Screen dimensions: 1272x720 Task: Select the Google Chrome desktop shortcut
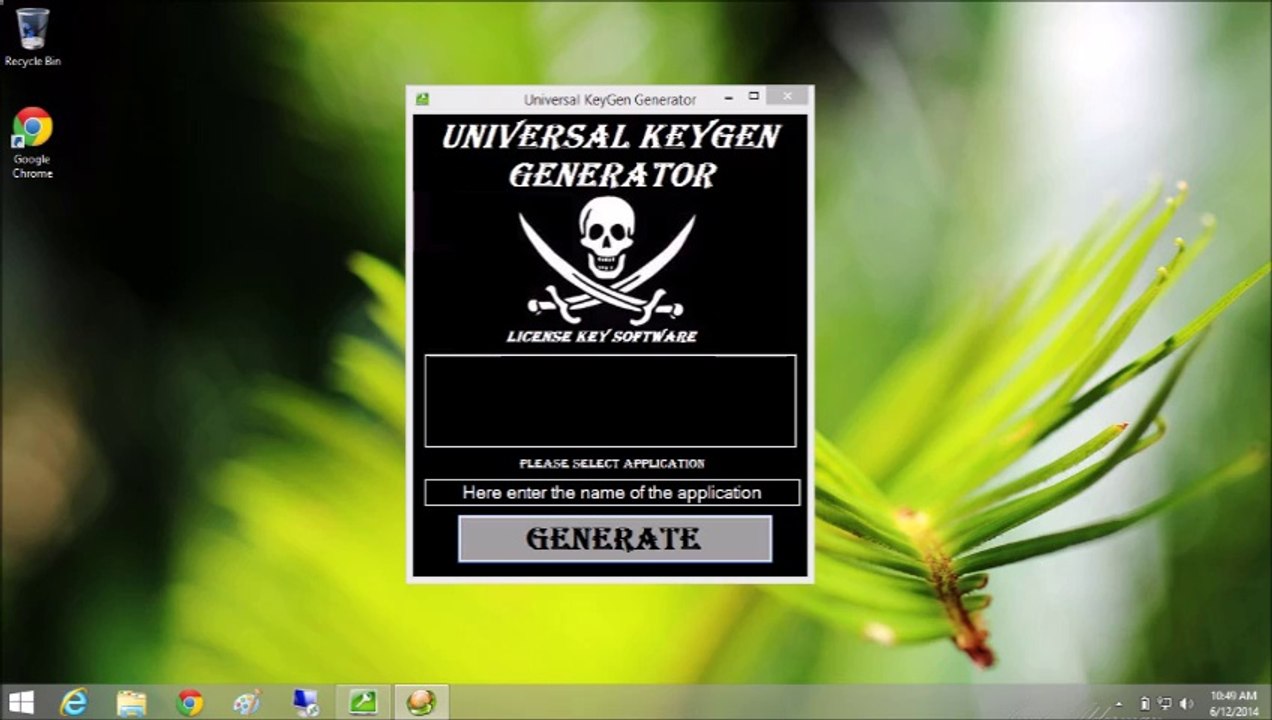pos(32,143)
